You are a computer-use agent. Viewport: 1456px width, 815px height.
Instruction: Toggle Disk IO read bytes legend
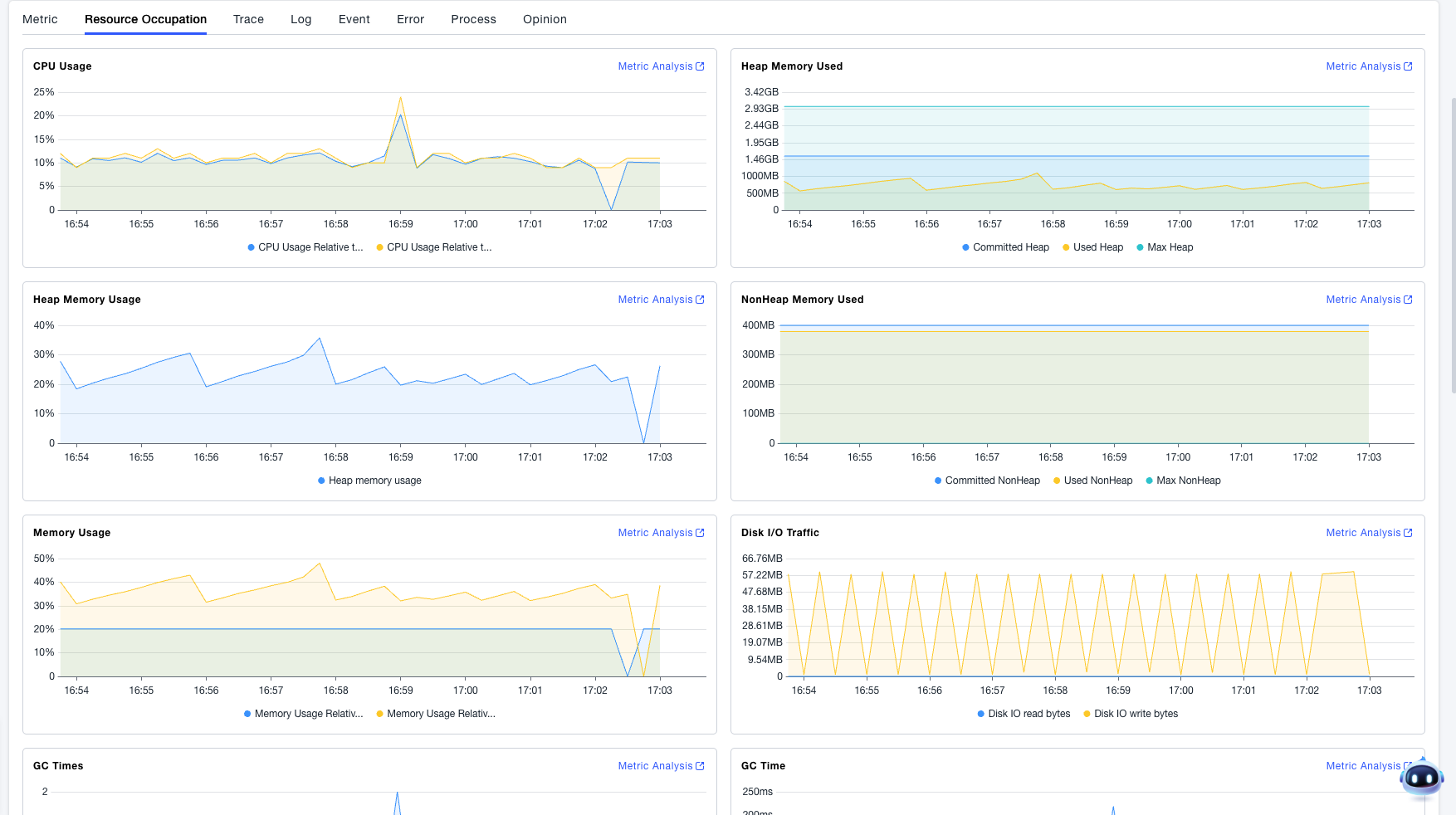[x=1024, y=714]
